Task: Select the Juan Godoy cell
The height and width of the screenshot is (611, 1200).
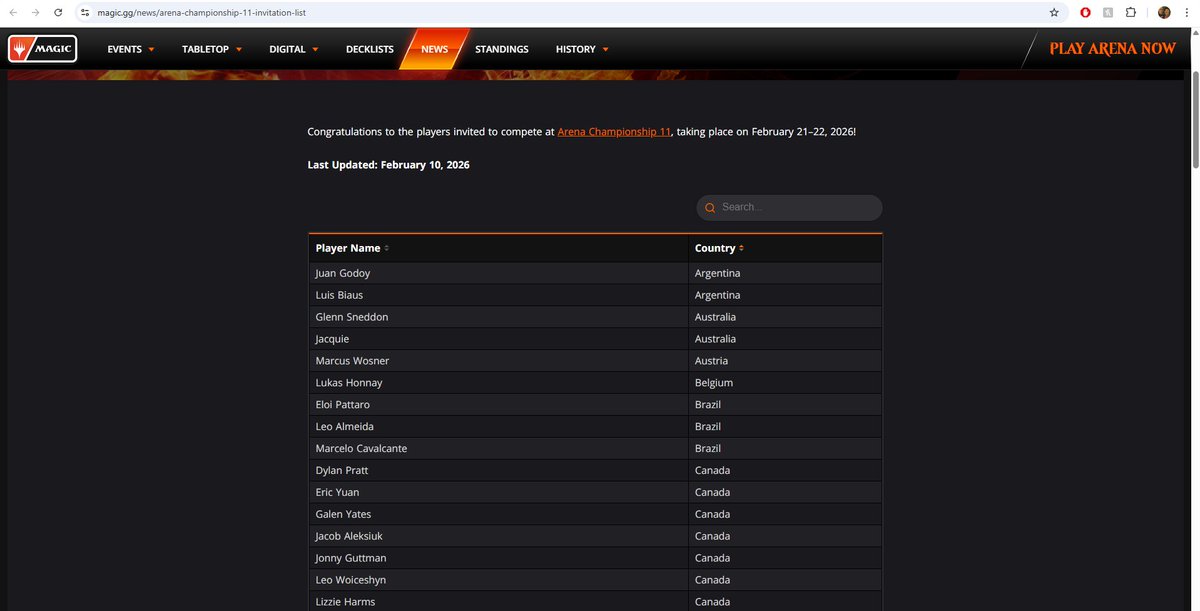Action: pos(498,273)
